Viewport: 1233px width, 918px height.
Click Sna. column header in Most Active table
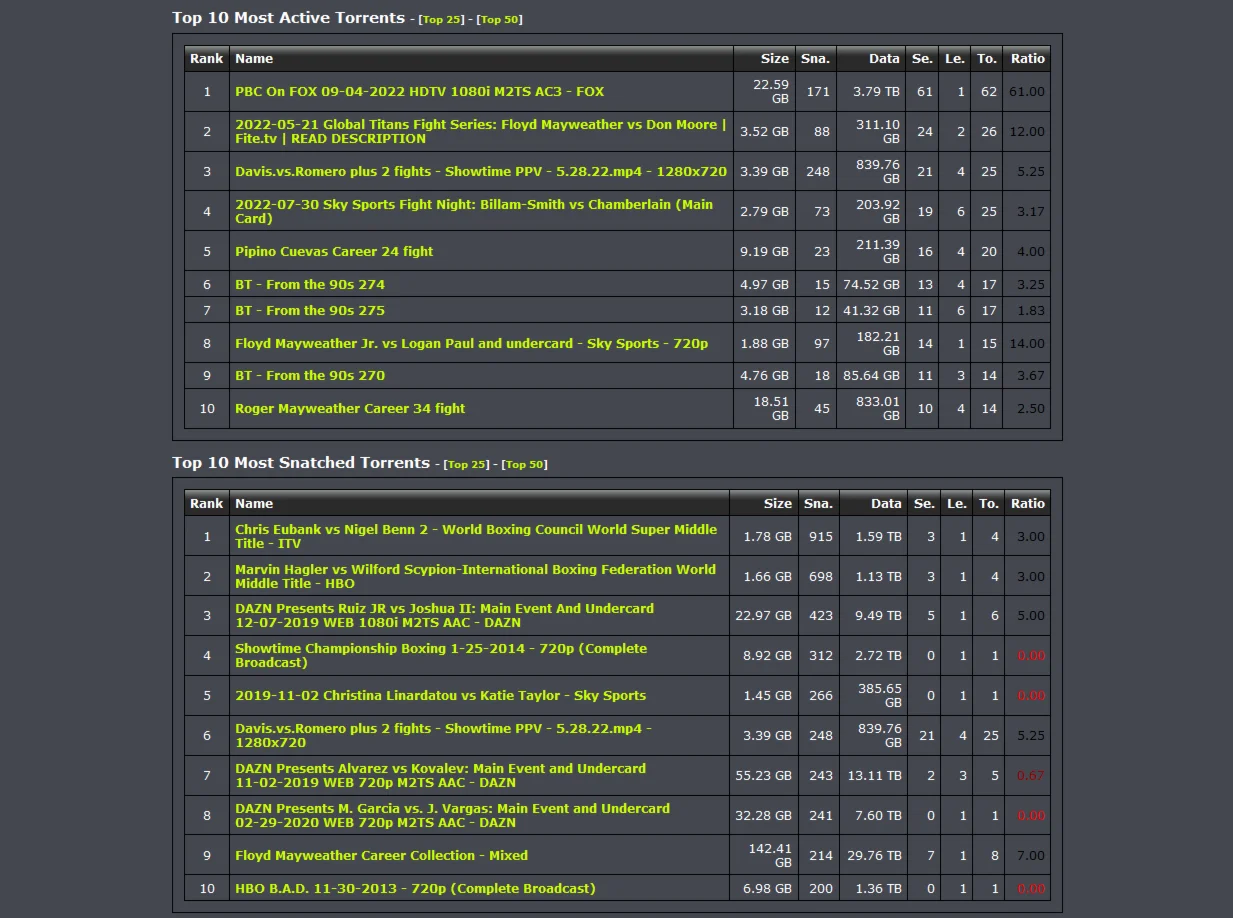(x=816, y=58)
